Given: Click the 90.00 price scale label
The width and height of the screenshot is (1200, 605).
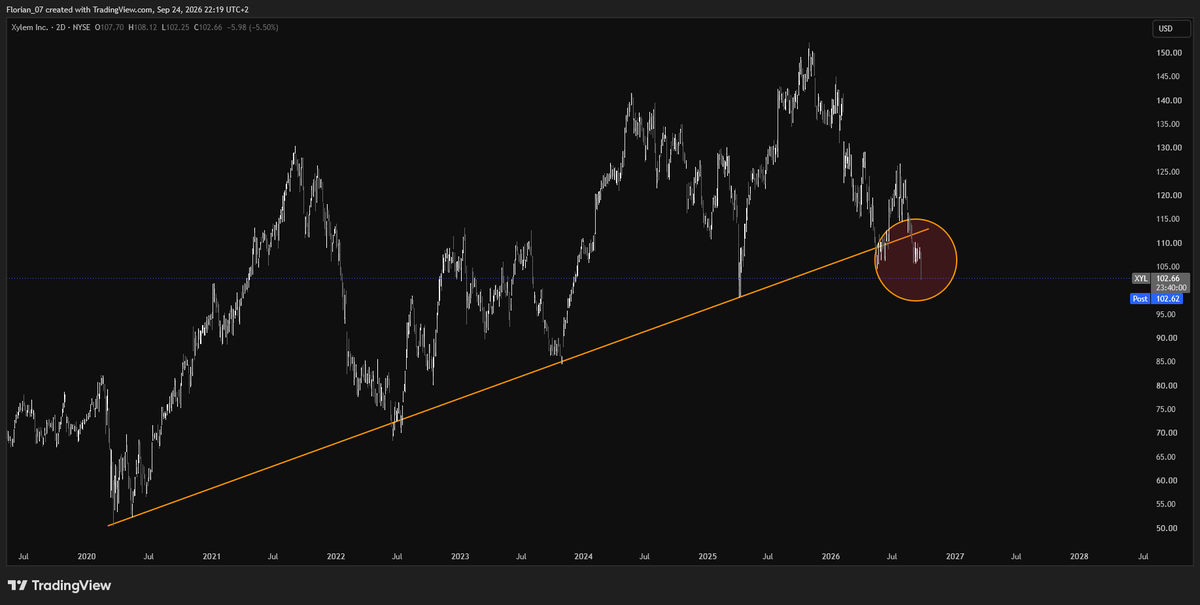Looking at the screenshot, I should click(x=1168, y=338).
